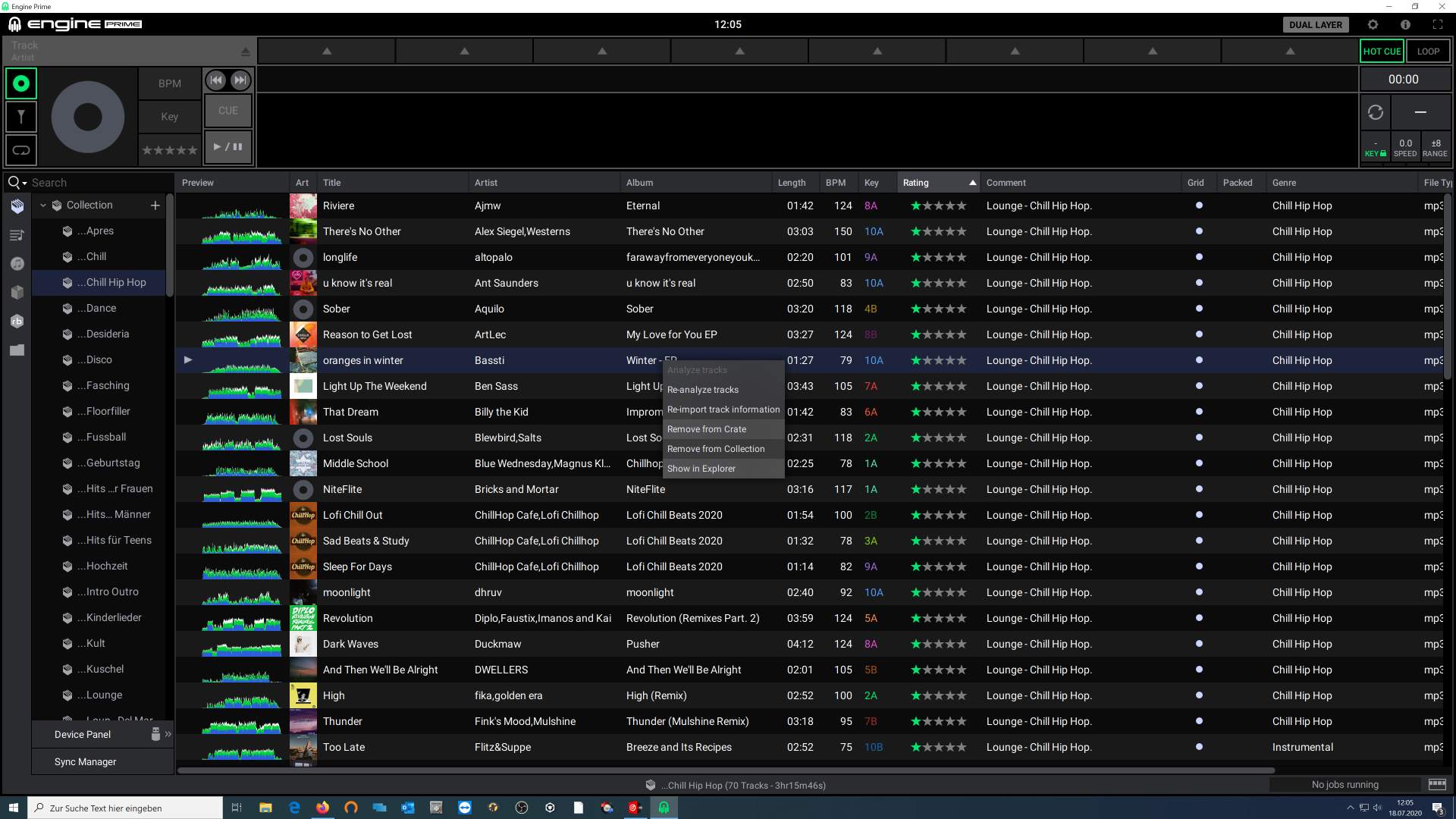Open the iTunes library sidebar icon

pos(17,264)
